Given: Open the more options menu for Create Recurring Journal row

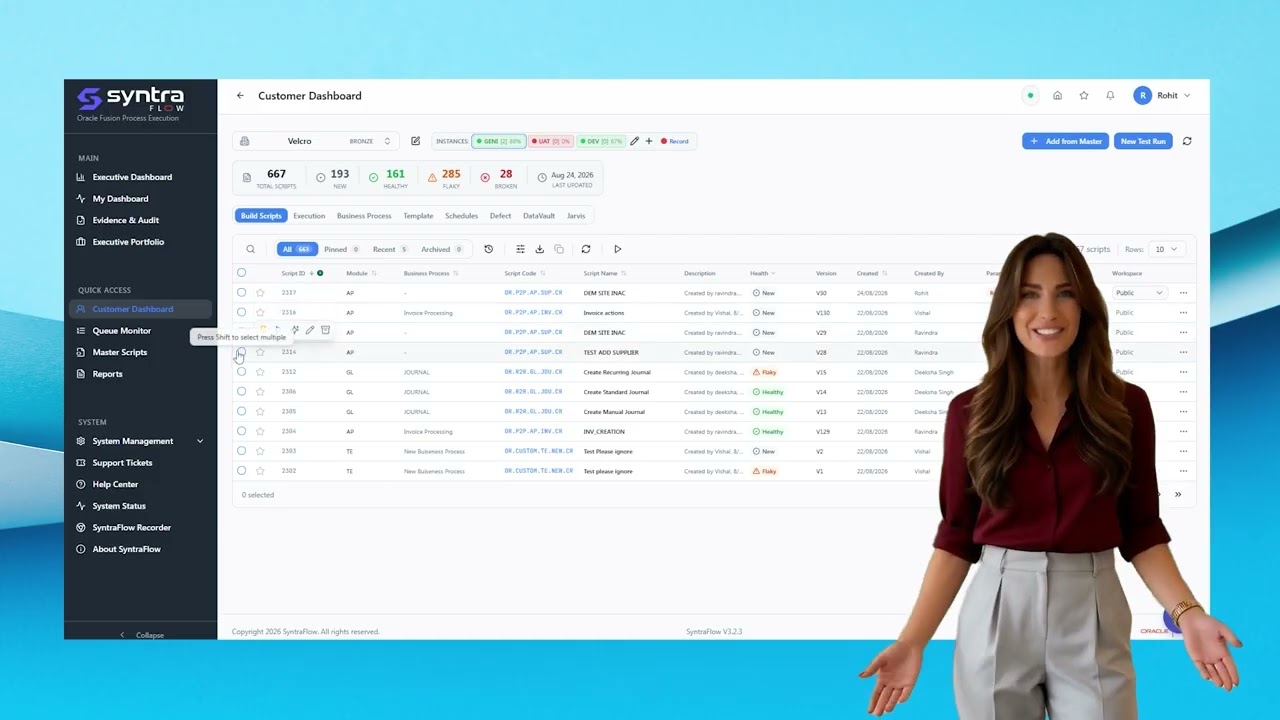Looking at the screenshot, I should [x=1183, y=372].
